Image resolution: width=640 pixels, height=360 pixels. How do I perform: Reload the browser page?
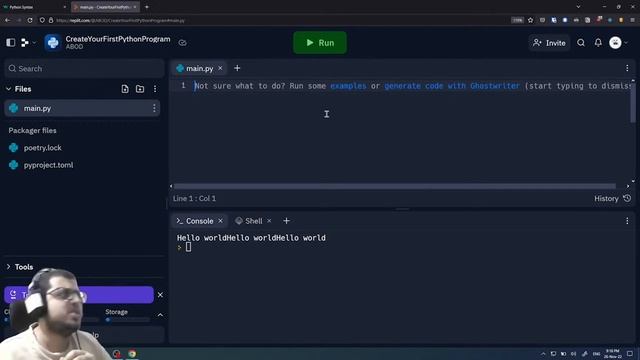point(30,20)
